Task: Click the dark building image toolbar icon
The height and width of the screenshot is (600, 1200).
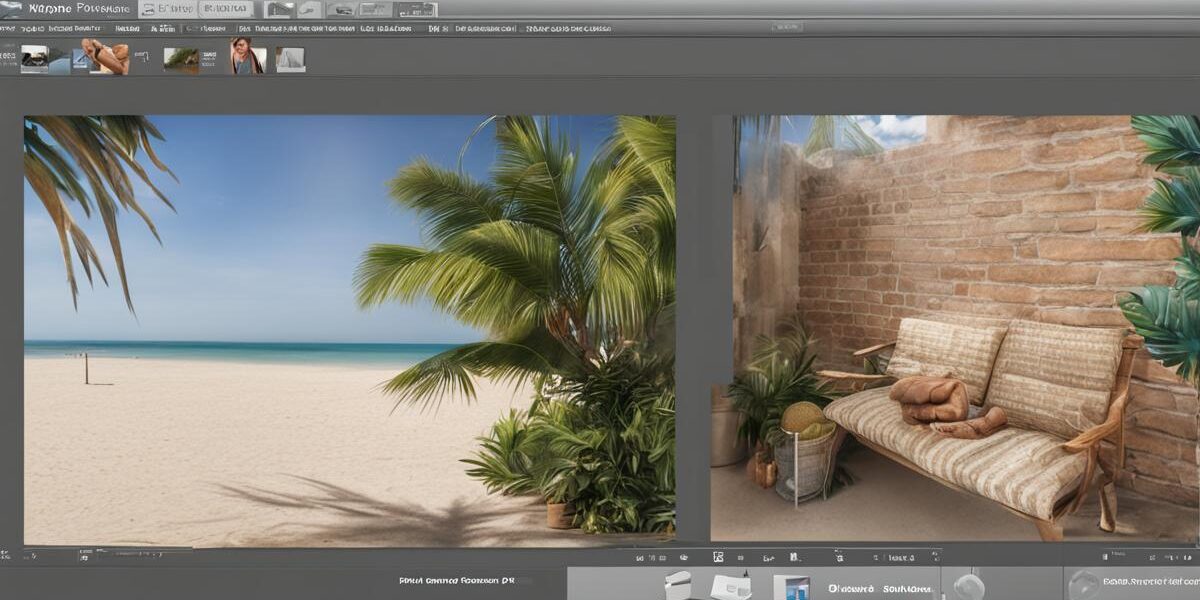Action: [279, 9]
